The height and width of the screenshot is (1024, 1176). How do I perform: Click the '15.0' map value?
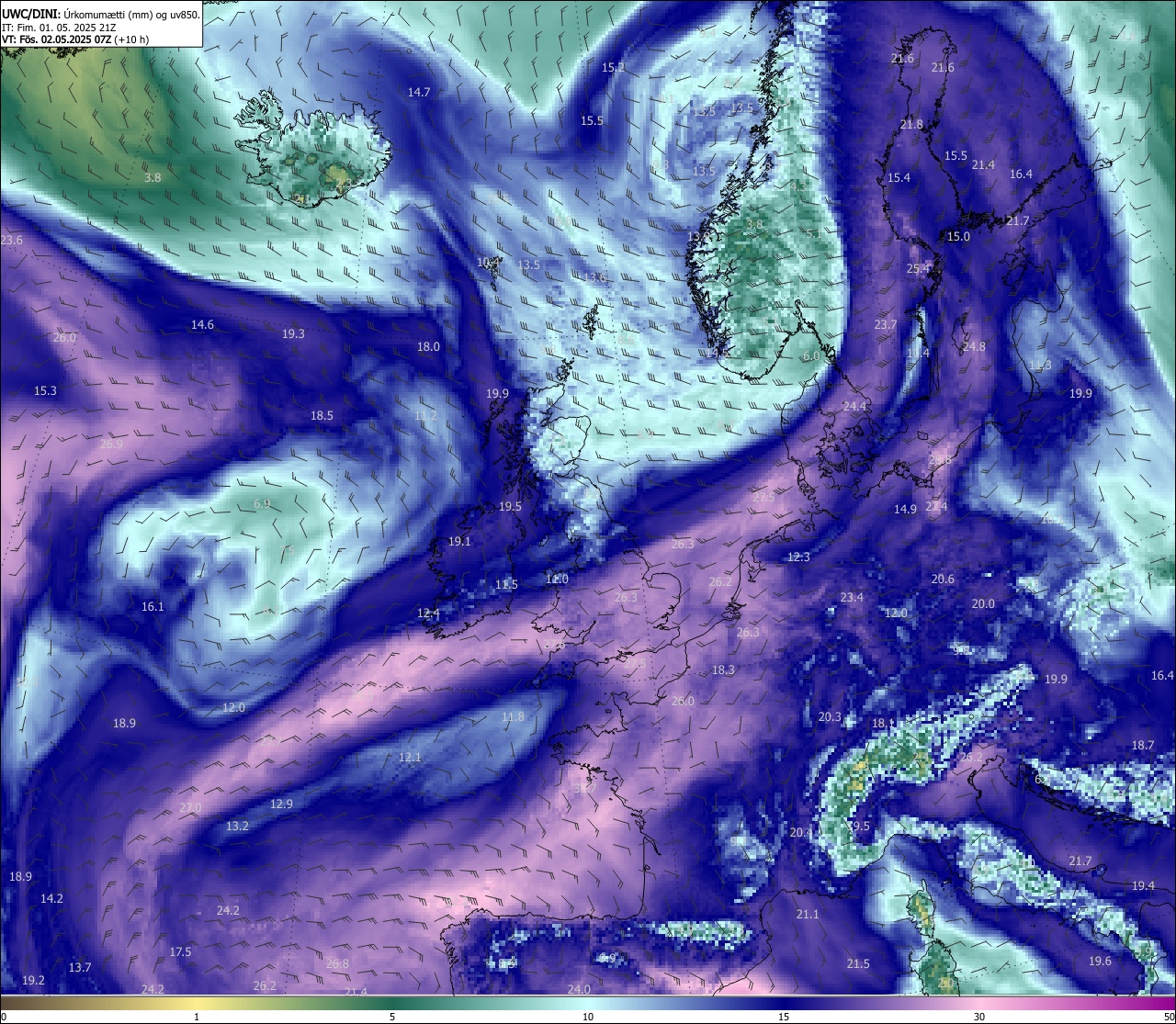(958, 237)
